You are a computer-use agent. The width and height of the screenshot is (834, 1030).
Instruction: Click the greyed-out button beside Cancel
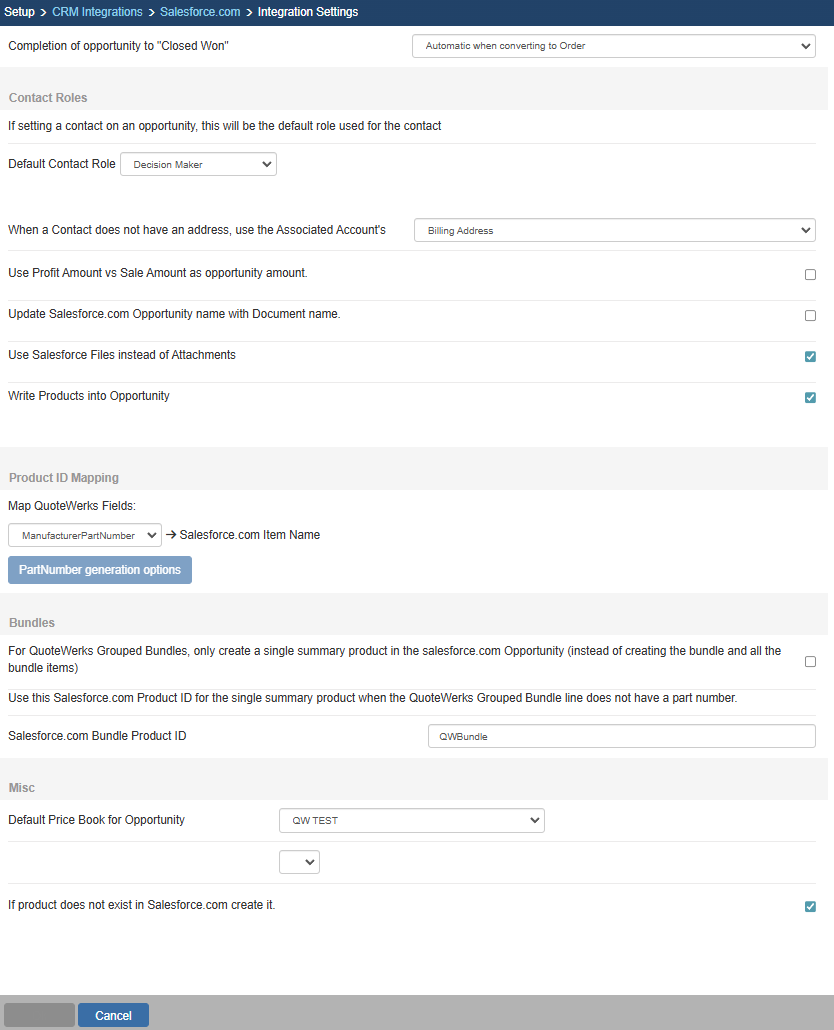pos(40,1015)
